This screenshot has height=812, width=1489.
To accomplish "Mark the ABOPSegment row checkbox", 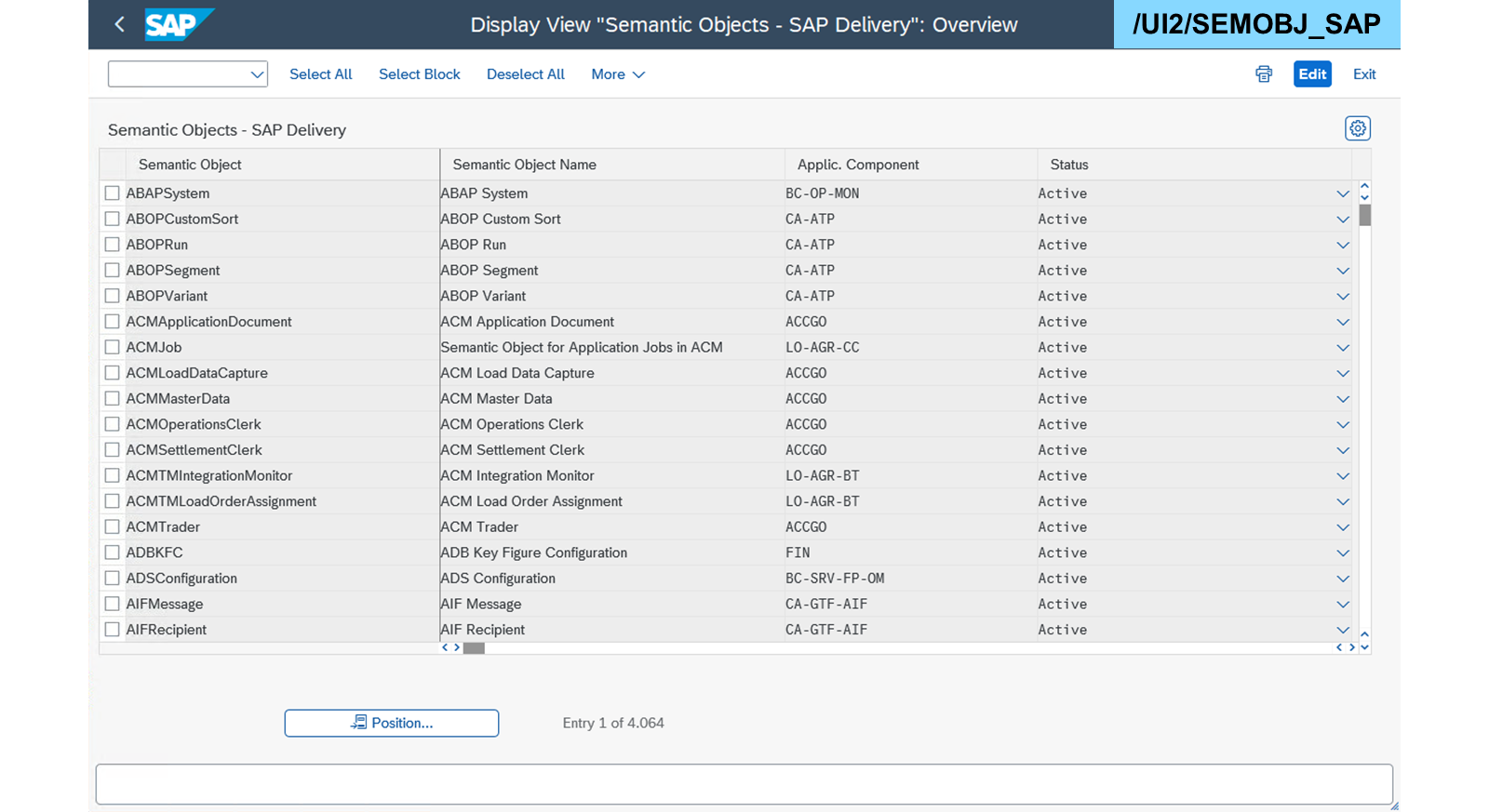I will (x=113, y=270).
